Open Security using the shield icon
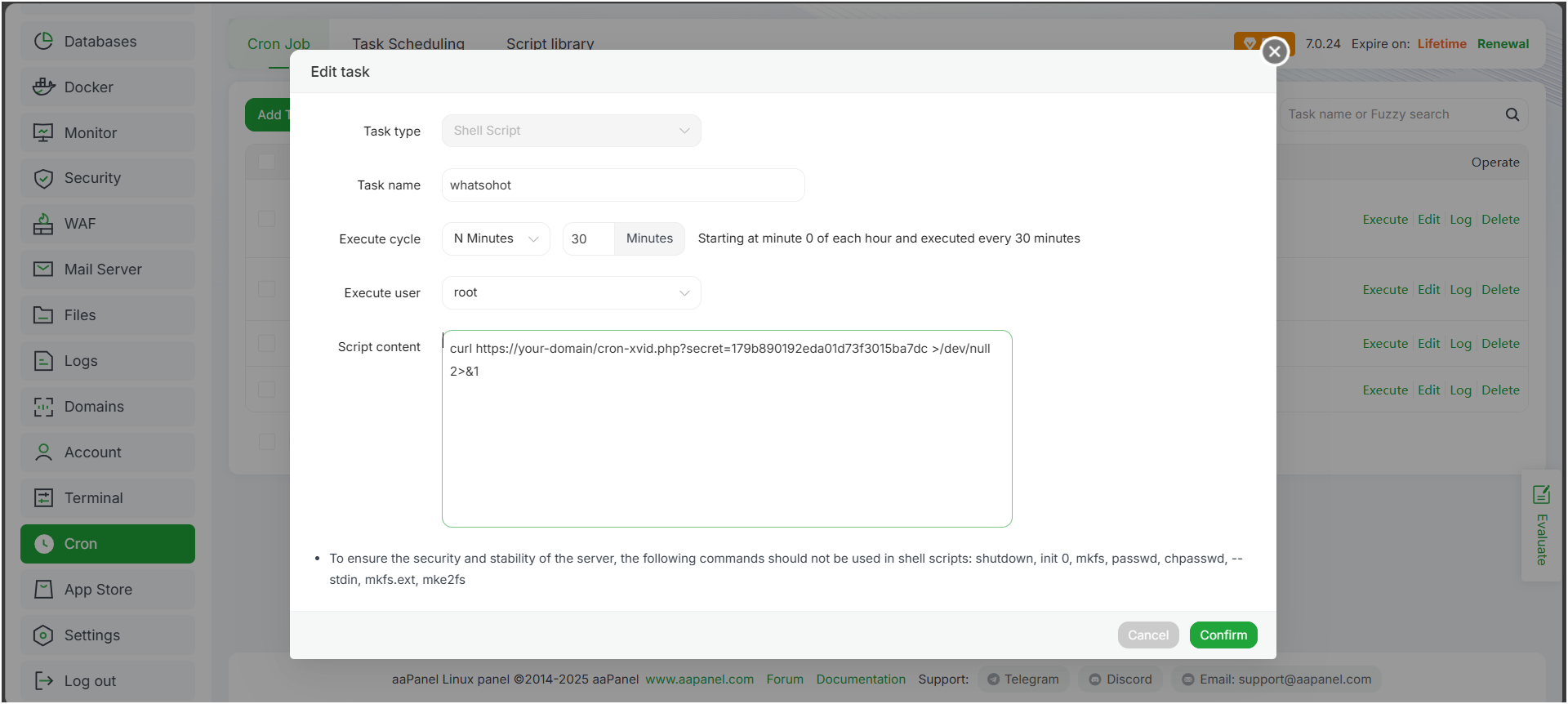Viewport: 1568px width, 704px height. click(x=43, y=178)
